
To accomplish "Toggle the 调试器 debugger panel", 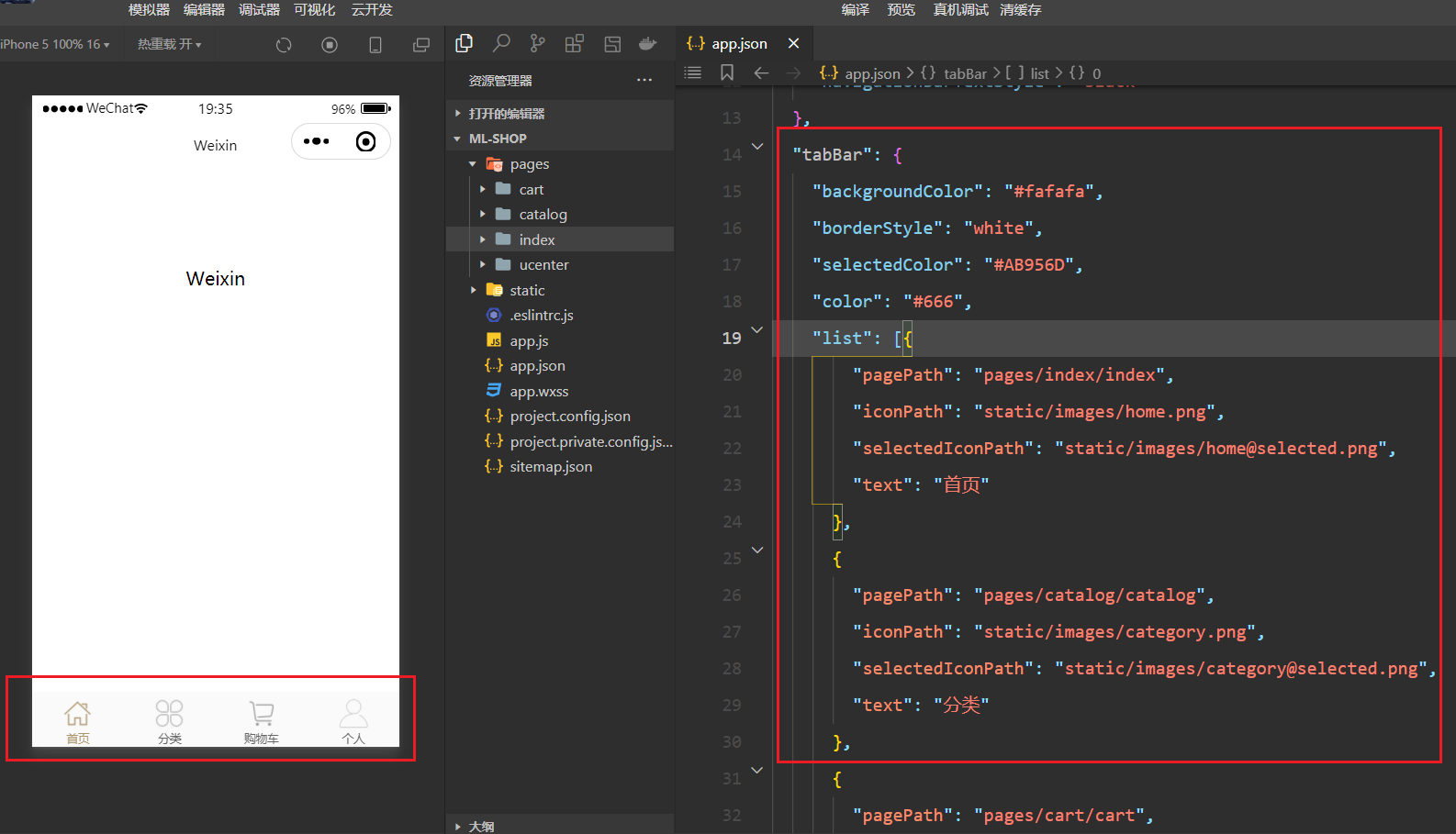I will point(259,10).
